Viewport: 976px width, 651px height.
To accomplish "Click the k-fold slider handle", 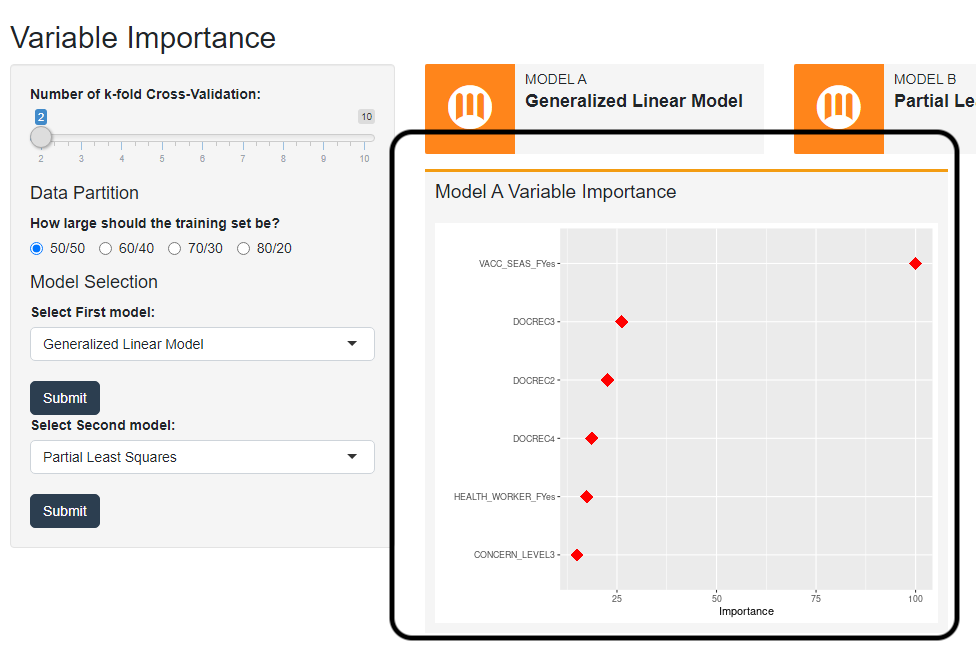I will point(41,137).
